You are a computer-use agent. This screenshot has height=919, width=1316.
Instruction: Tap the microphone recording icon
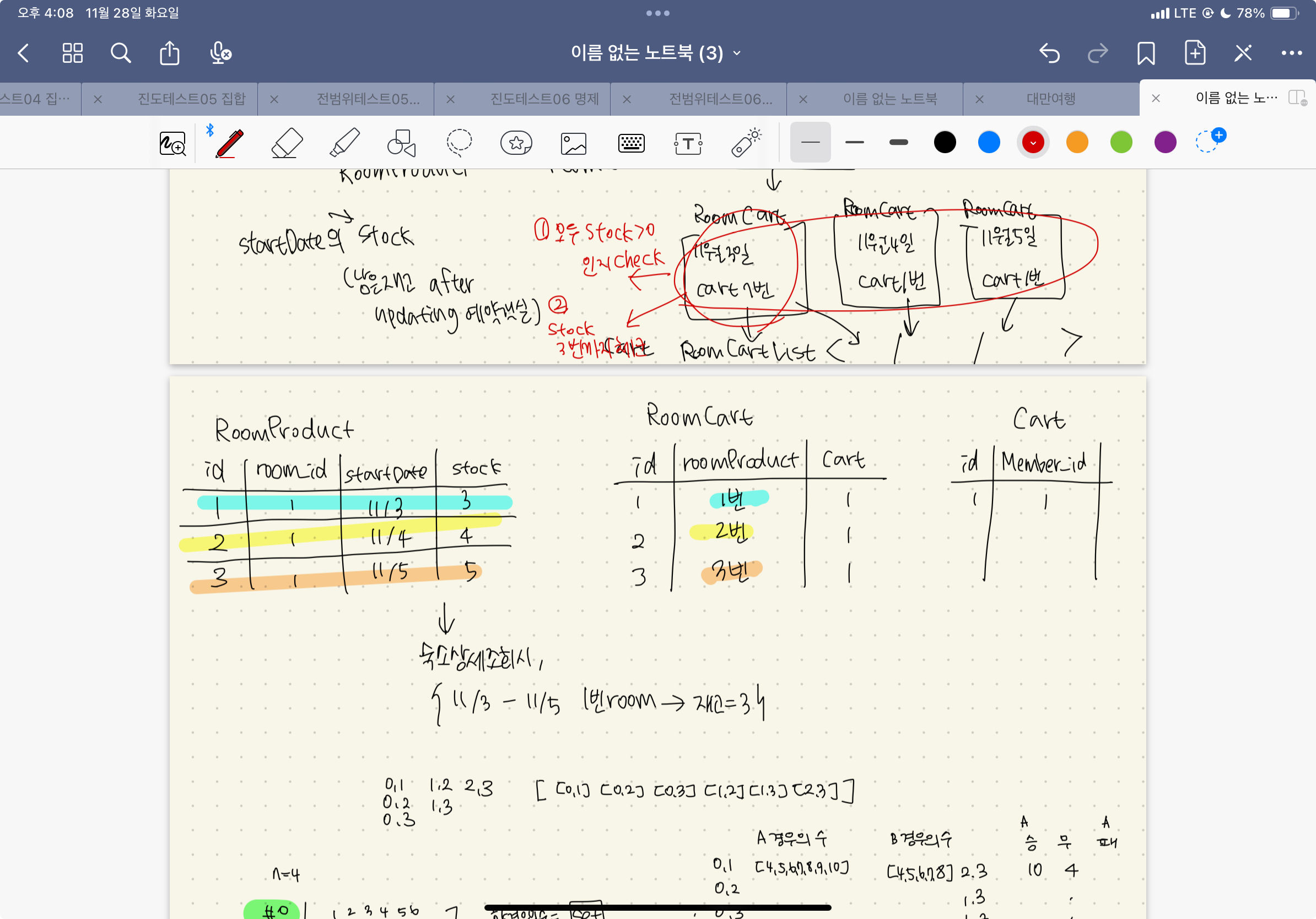[x=220, y=53]
